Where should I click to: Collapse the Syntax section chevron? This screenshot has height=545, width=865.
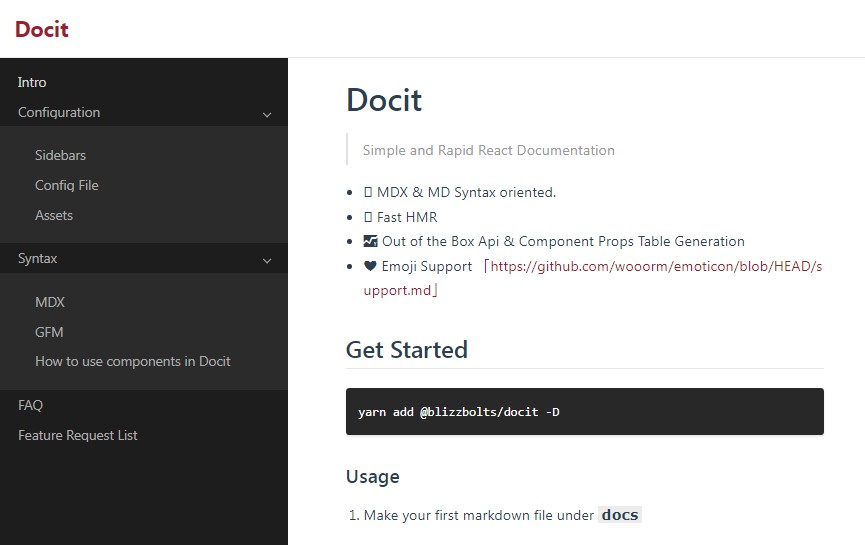point(267,261)
